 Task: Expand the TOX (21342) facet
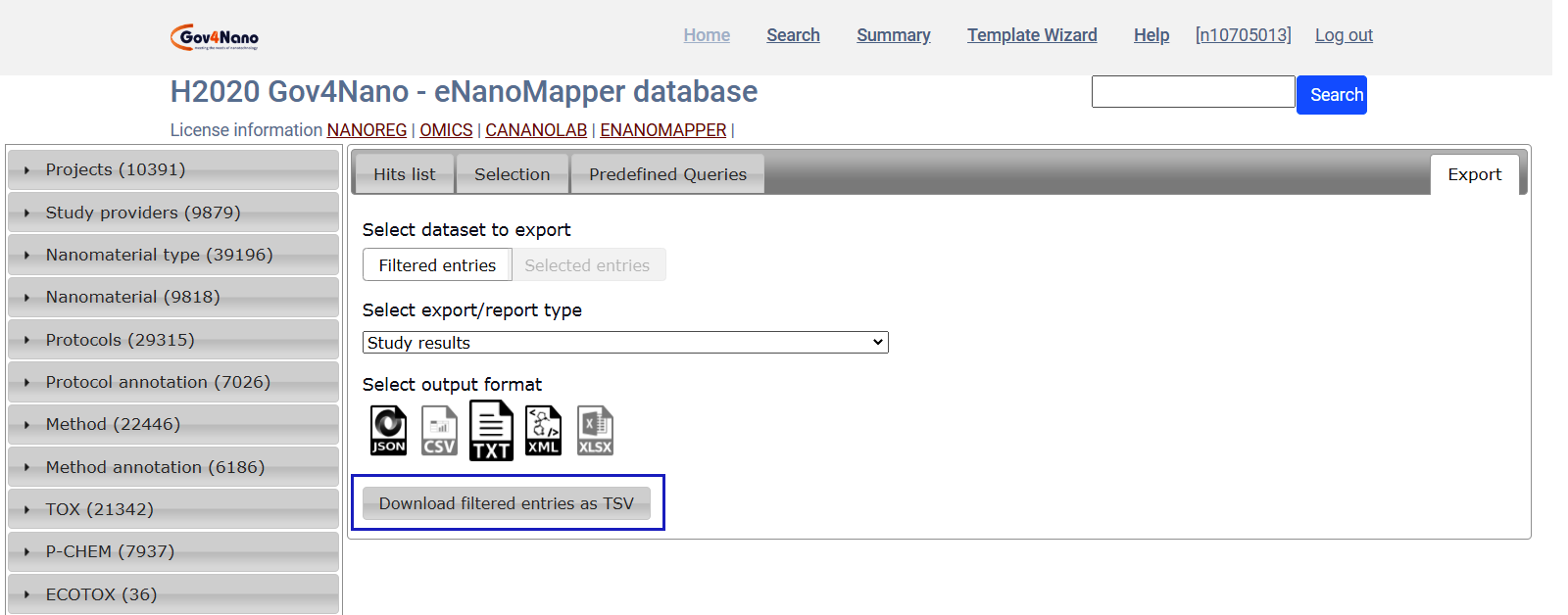click(x=173, y=509)
